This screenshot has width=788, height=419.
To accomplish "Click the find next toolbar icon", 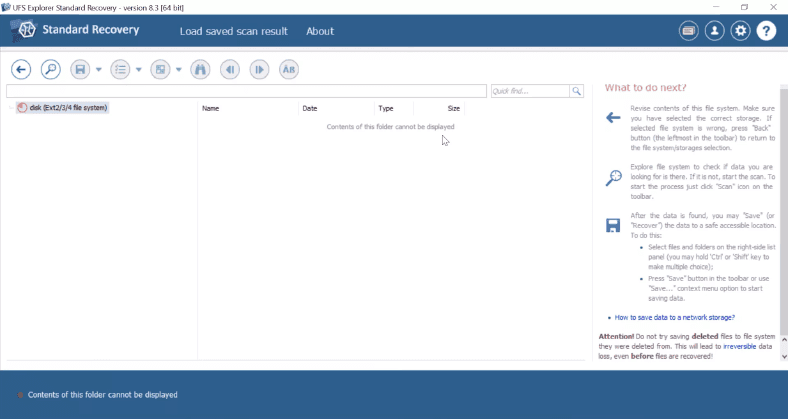I will (x=259, y=69).
